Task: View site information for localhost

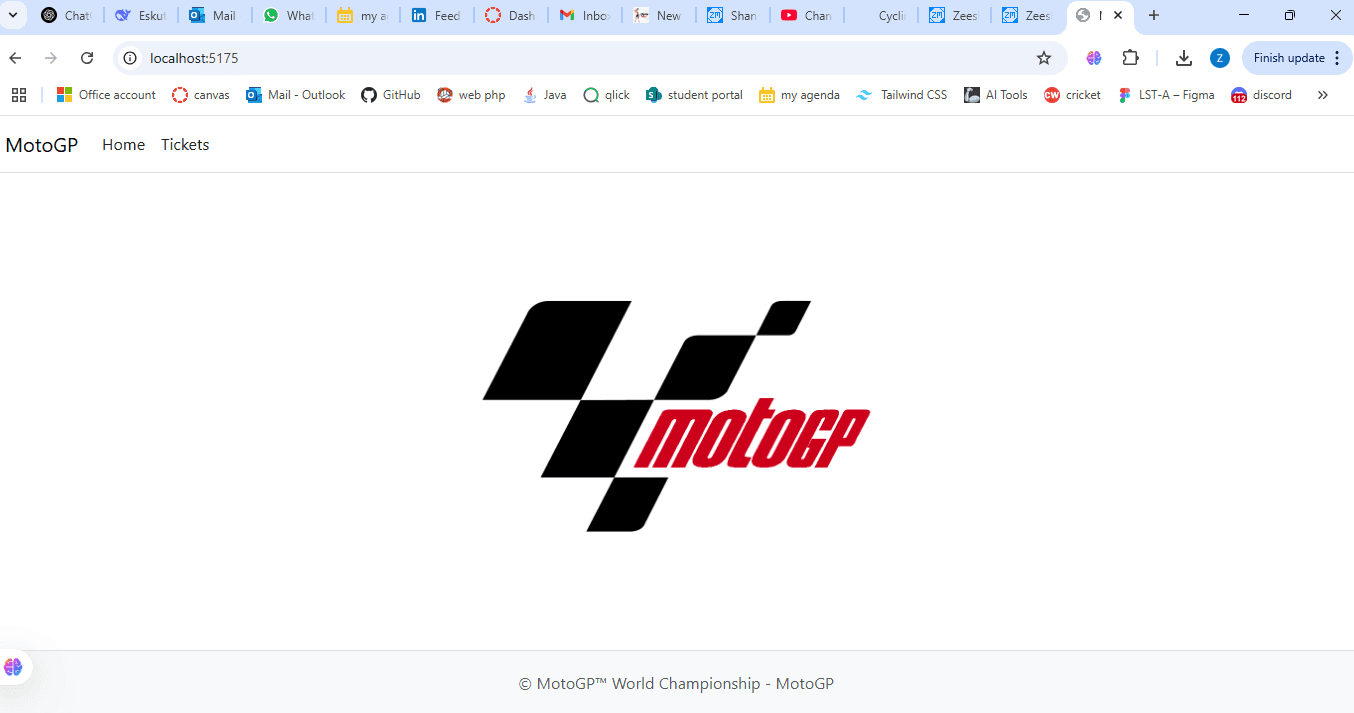Action: 130,58
